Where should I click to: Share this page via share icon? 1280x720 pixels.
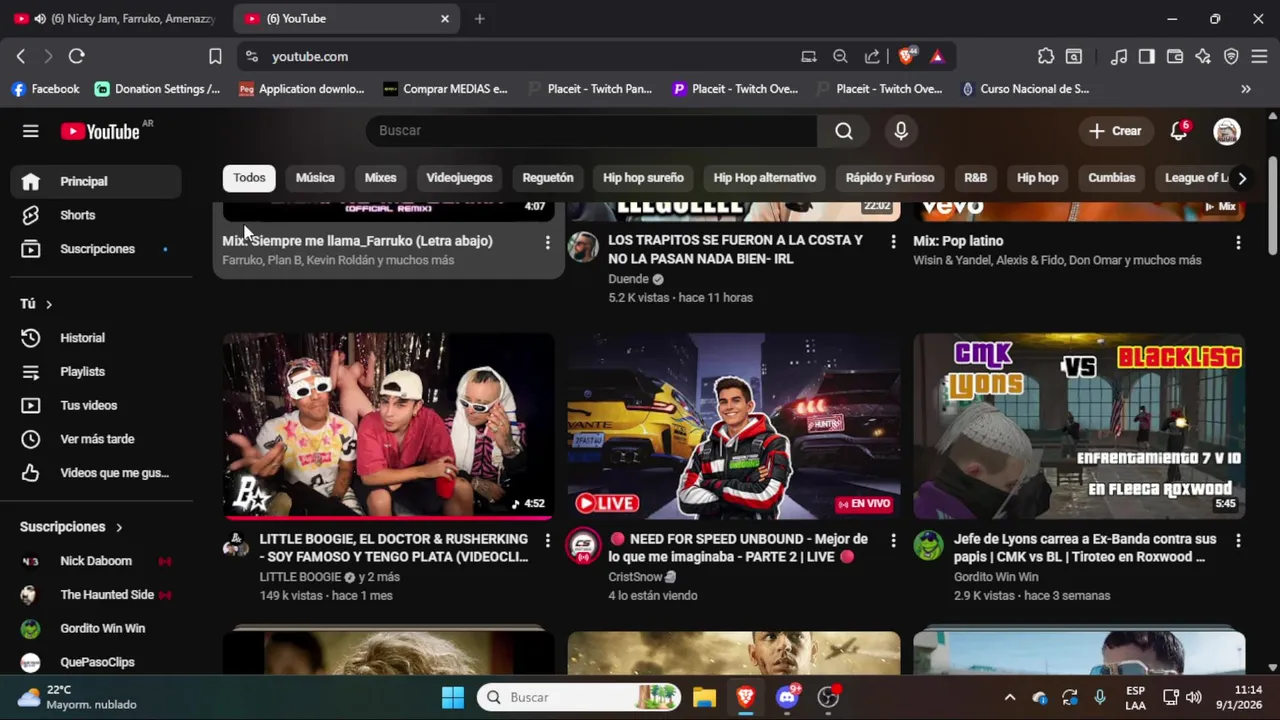click(x=872, y=56)
